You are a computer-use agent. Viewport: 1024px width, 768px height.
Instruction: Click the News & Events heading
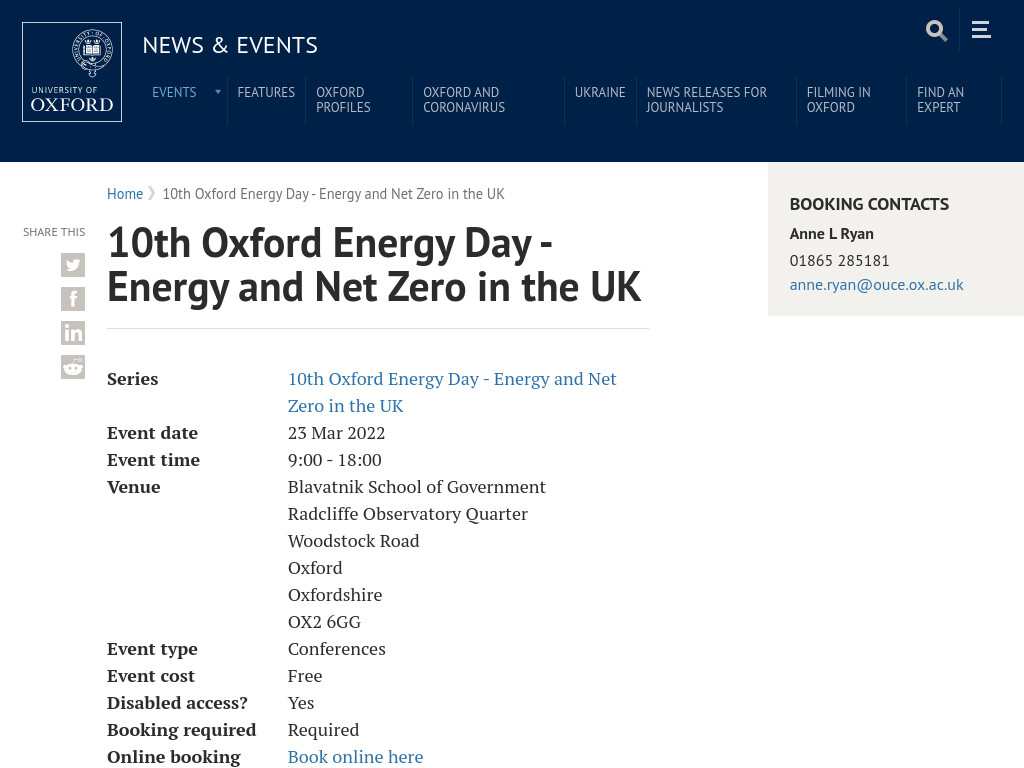click(x=230, y=45)
